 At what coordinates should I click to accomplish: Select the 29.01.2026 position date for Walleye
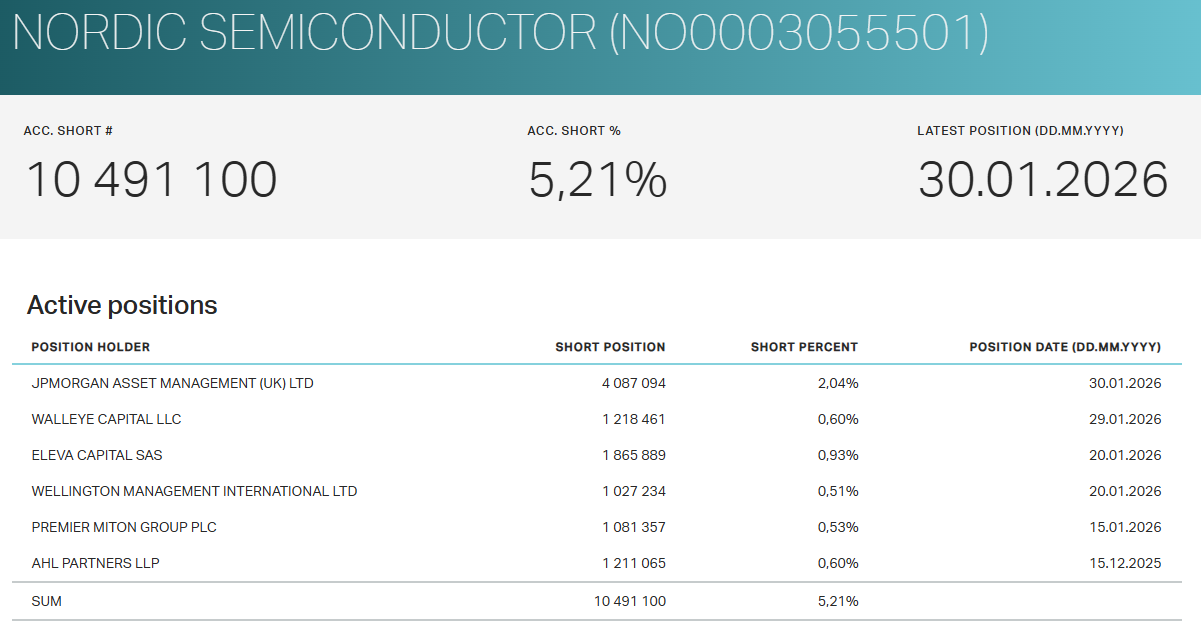[x=1125, y=419]
